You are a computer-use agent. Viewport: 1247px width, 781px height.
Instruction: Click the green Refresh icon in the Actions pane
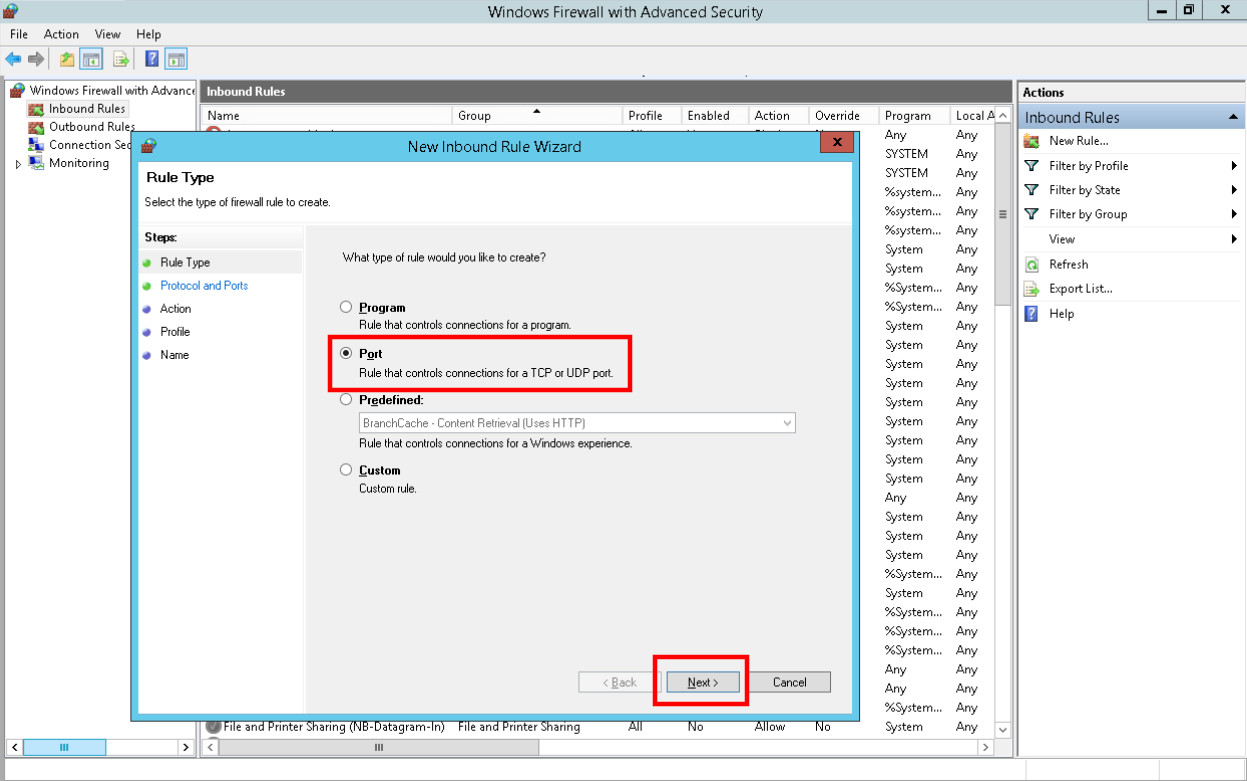[1032, 265]
